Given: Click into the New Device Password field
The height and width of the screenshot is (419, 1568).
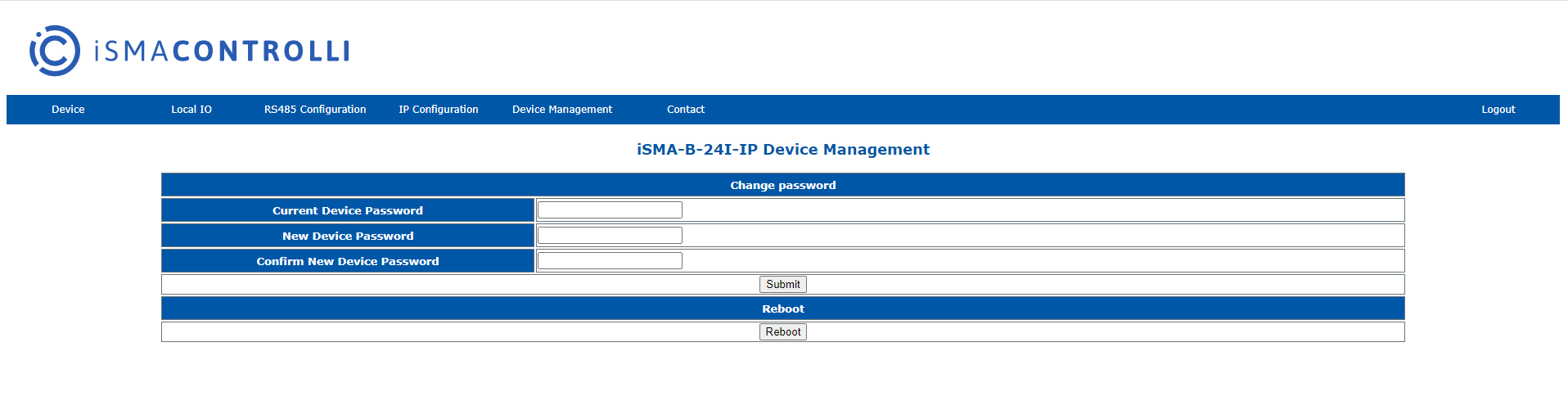Looking at the screenshot, I should pyautogui.click(x=610, y=236).
